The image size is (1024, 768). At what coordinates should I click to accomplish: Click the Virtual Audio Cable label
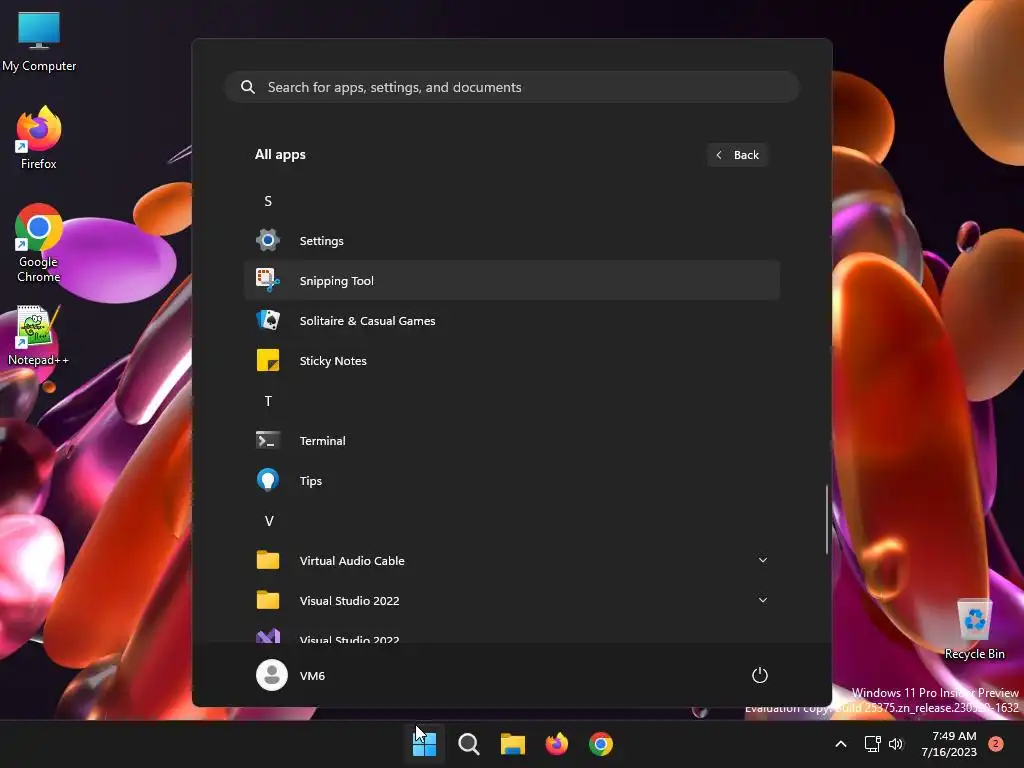tap(352, 560)
